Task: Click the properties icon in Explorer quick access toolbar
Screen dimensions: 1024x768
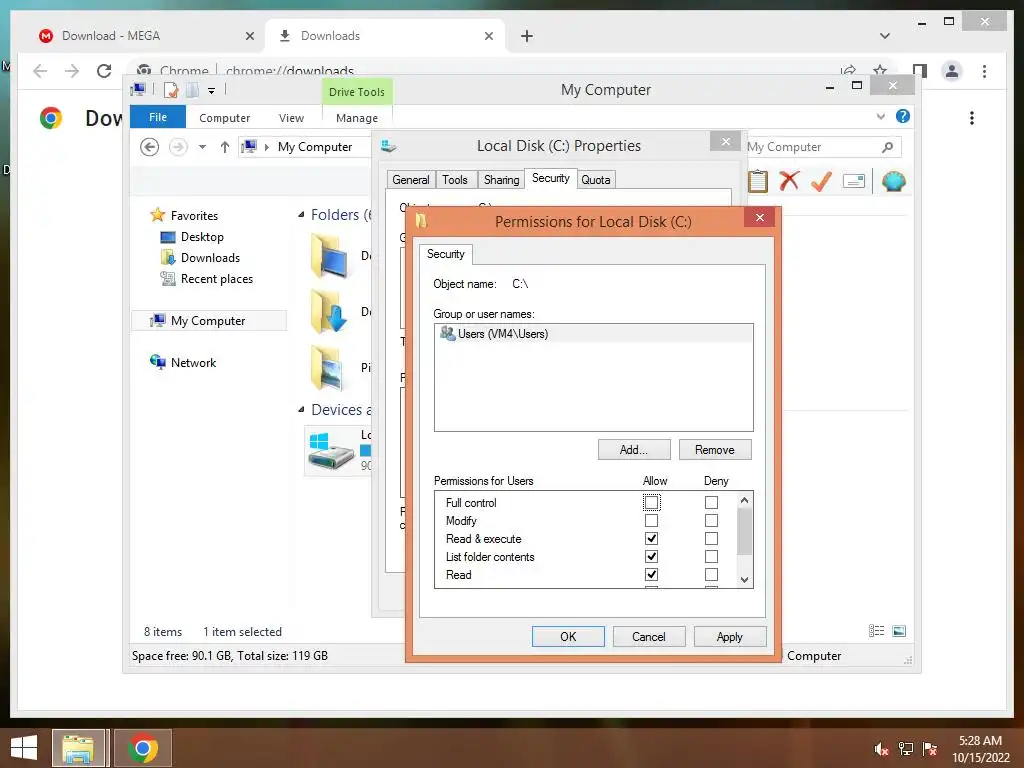Action: click(x=170, y=90)
